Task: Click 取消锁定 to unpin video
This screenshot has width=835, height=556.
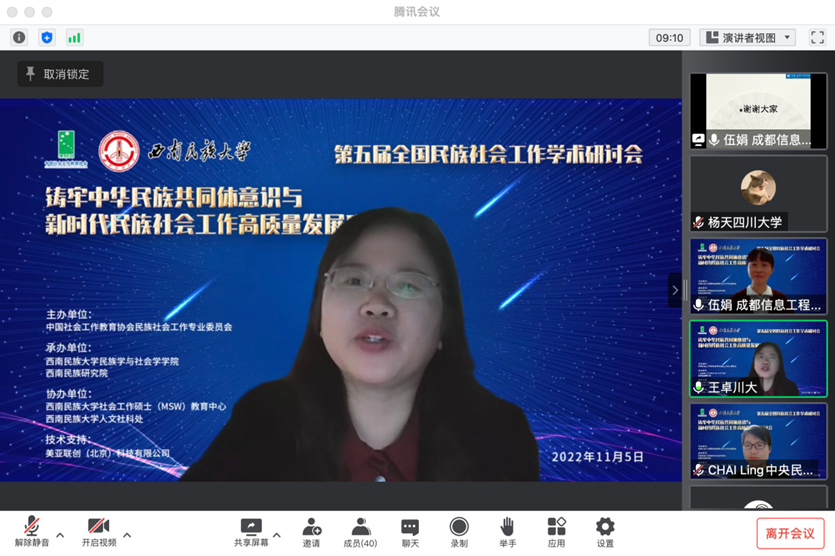Action: [x=59, y=74]
